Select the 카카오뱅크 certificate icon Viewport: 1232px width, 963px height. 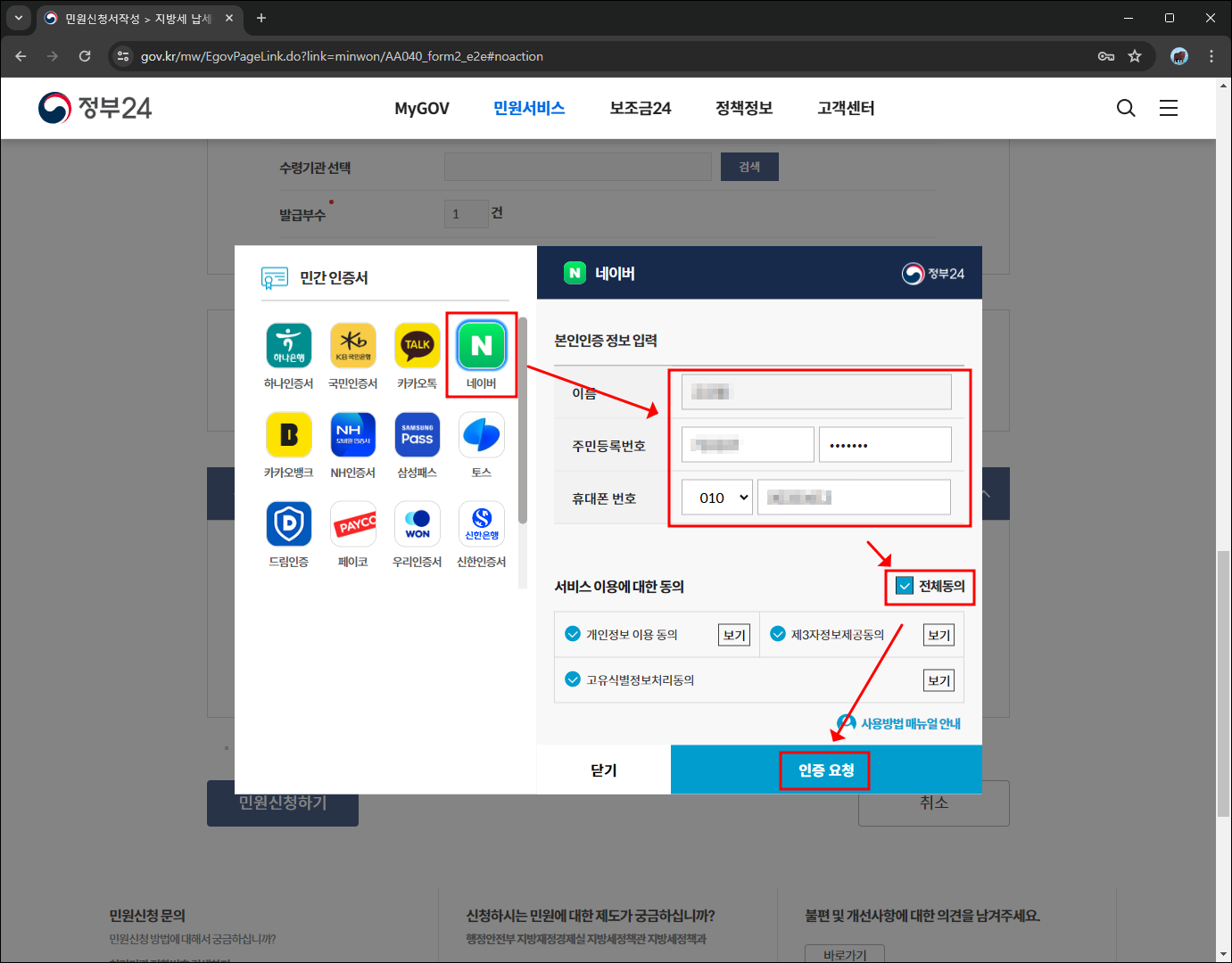pyautogui.click(x=289, y=434)
